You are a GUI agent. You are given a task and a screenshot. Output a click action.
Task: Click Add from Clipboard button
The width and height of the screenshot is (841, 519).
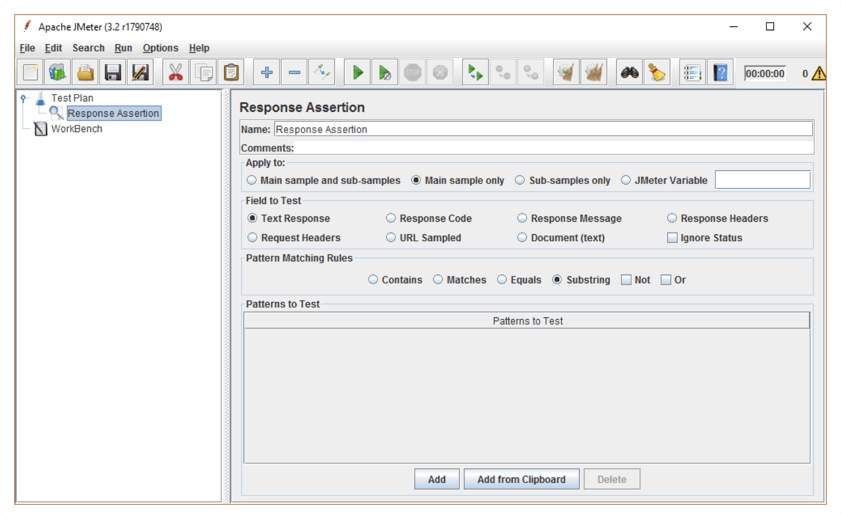521,479
